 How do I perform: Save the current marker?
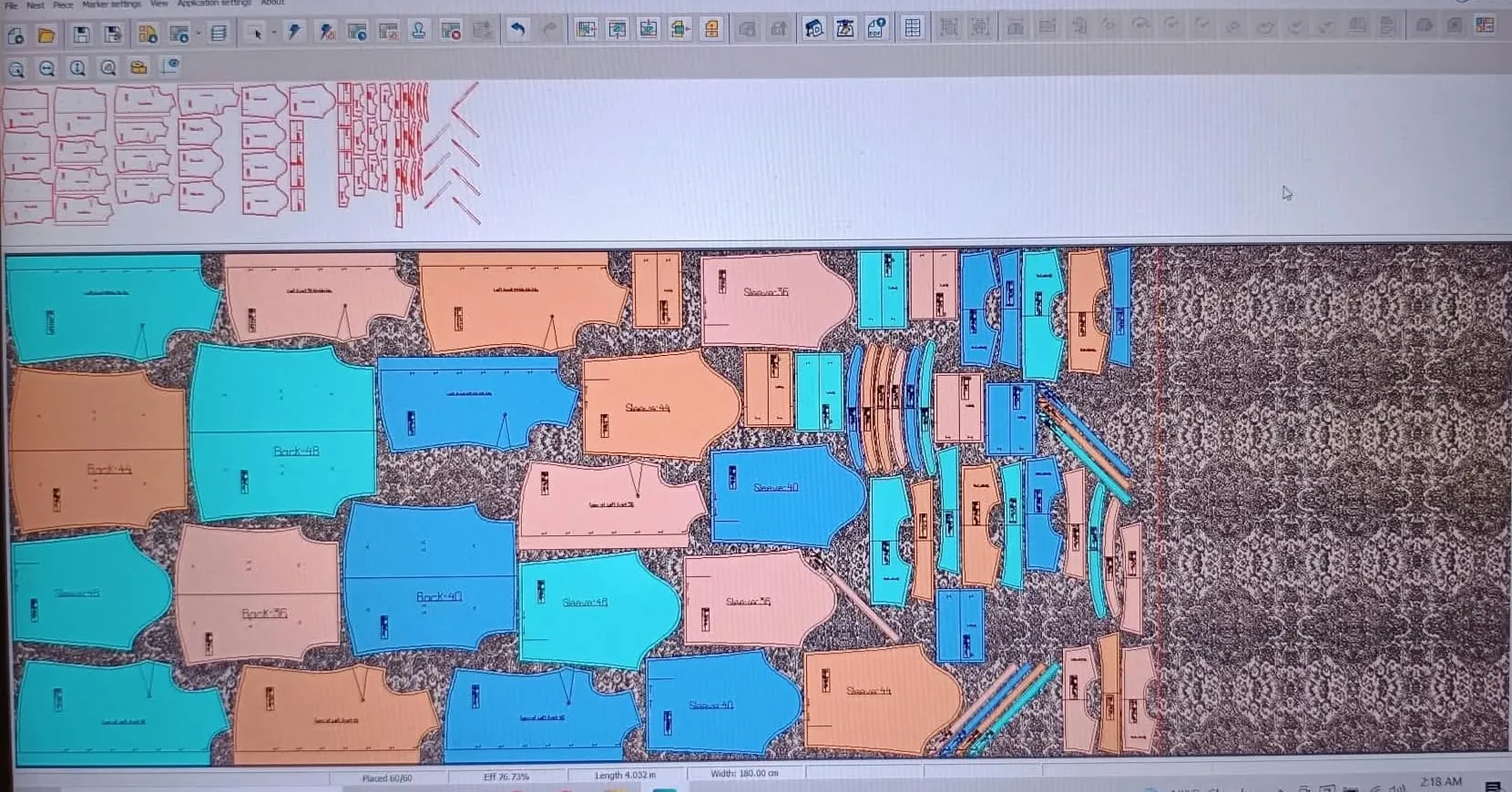coord(81,35)
